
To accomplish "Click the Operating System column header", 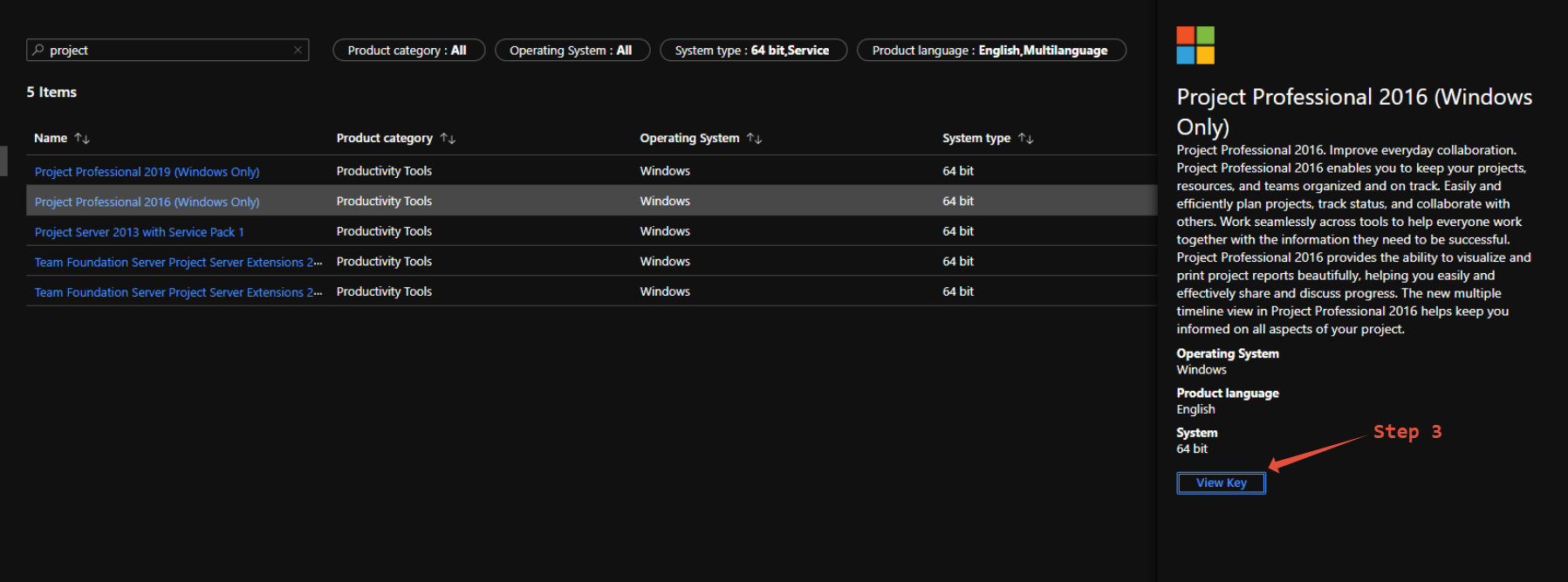I will pos(689,138).
